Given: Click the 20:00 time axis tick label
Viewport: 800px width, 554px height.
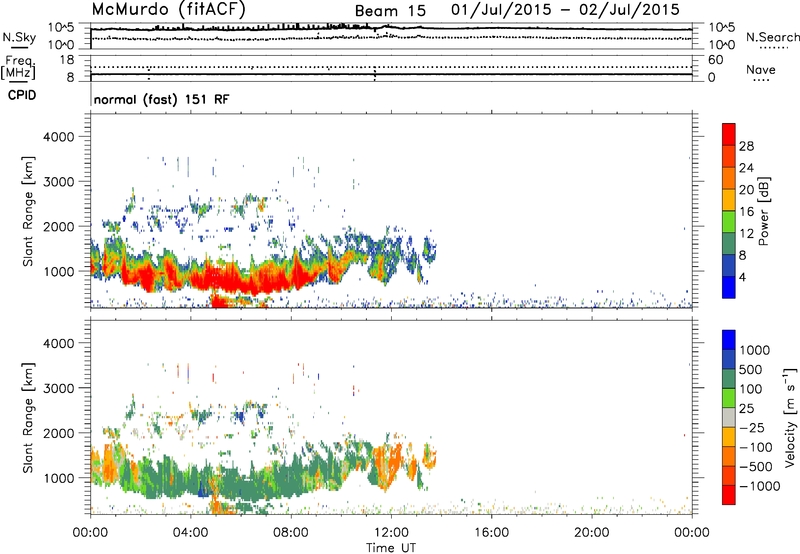Looking at the screenshot, I should point(591,533).
